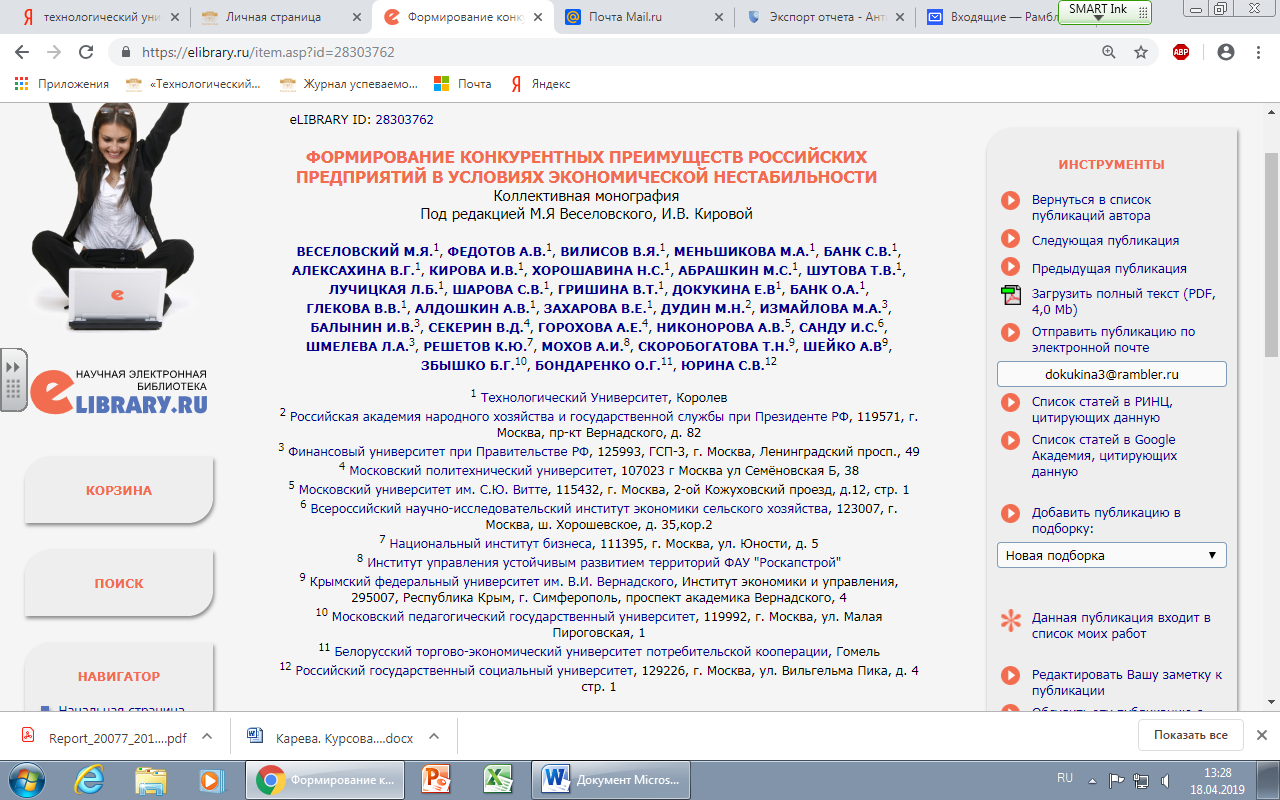The image size is (1280, 800).
Task: Expand the left side panel handle
Action: click(x=13, y=380)
